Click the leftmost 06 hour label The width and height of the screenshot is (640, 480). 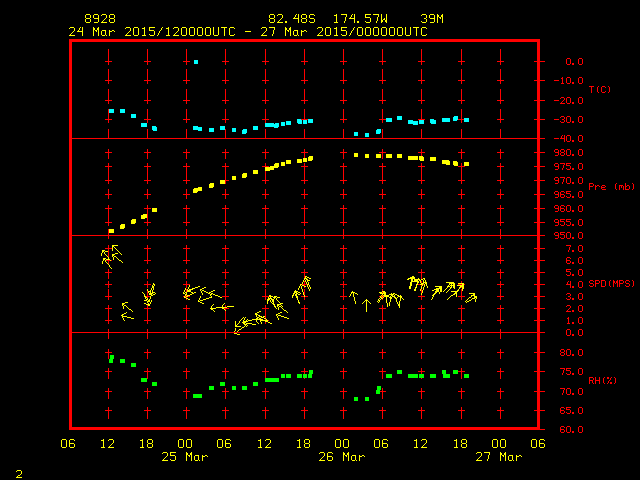point(68,444)
